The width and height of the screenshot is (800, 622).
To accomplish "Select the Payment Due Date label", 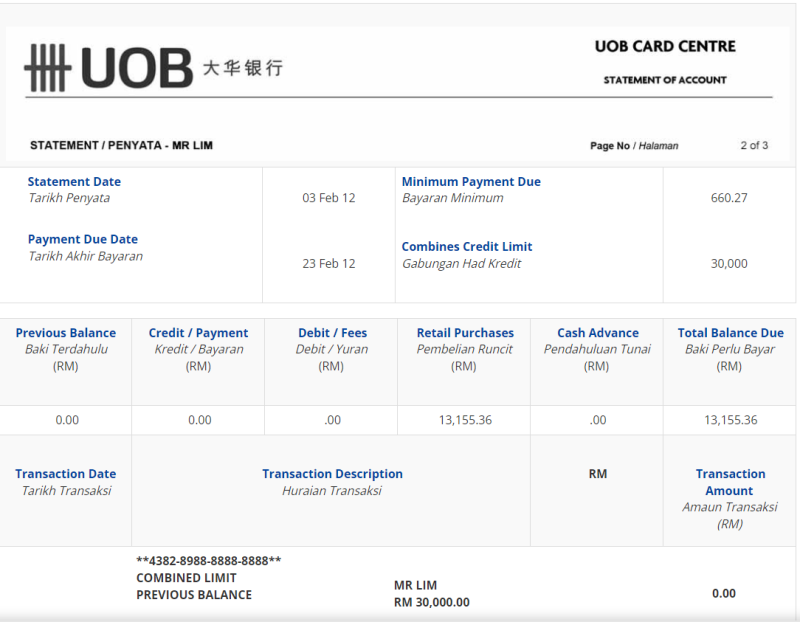I will 83,240.
